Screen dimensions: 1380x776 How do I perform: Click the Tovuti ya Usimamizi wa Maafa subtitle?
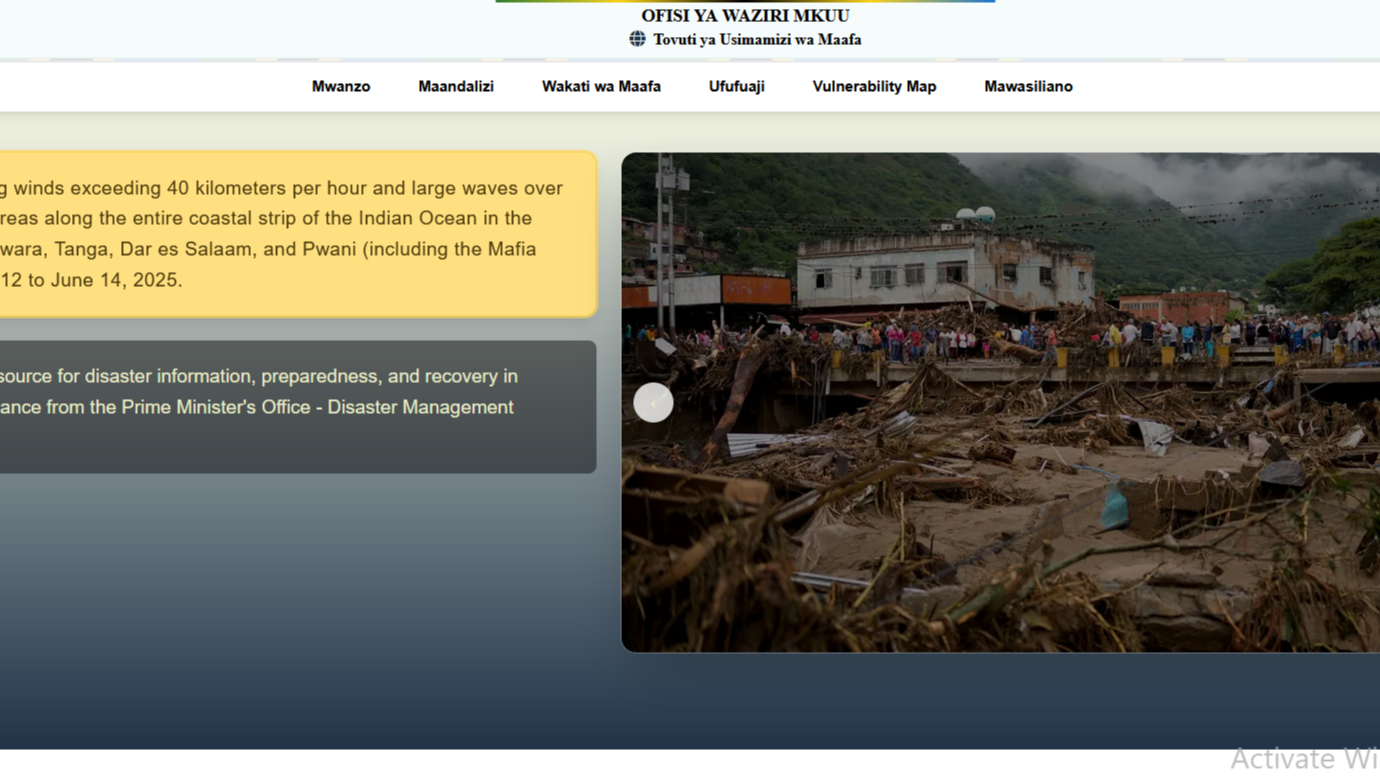point(757,40)
